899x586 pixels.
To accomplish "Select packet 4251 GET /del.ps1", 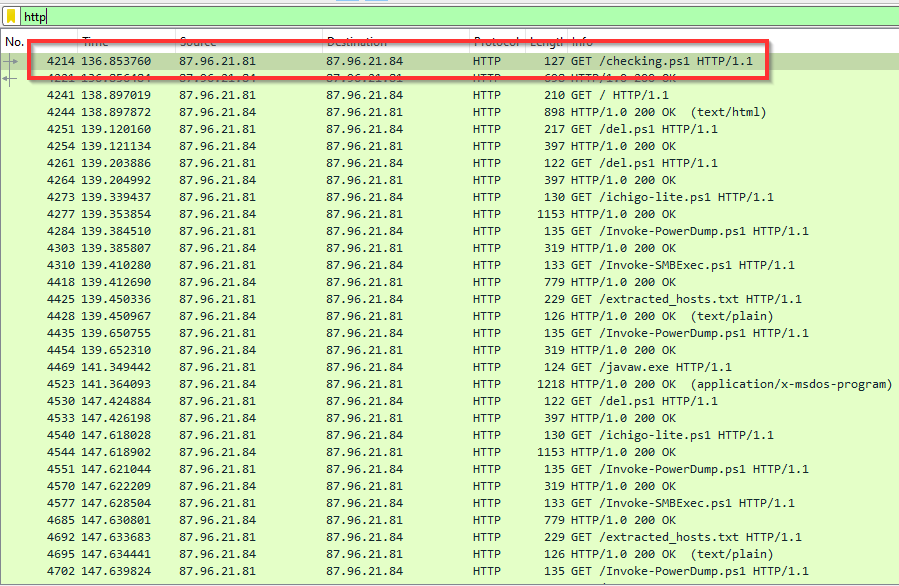I will (400, 129).
